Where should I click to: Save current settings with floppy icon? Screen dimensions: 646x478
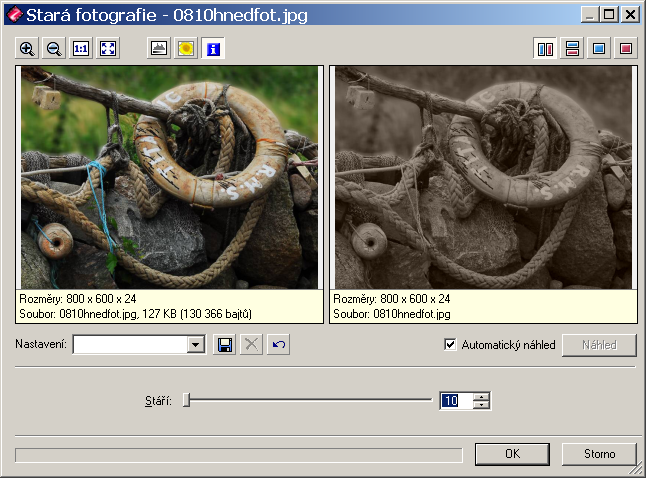pos(225,345)
